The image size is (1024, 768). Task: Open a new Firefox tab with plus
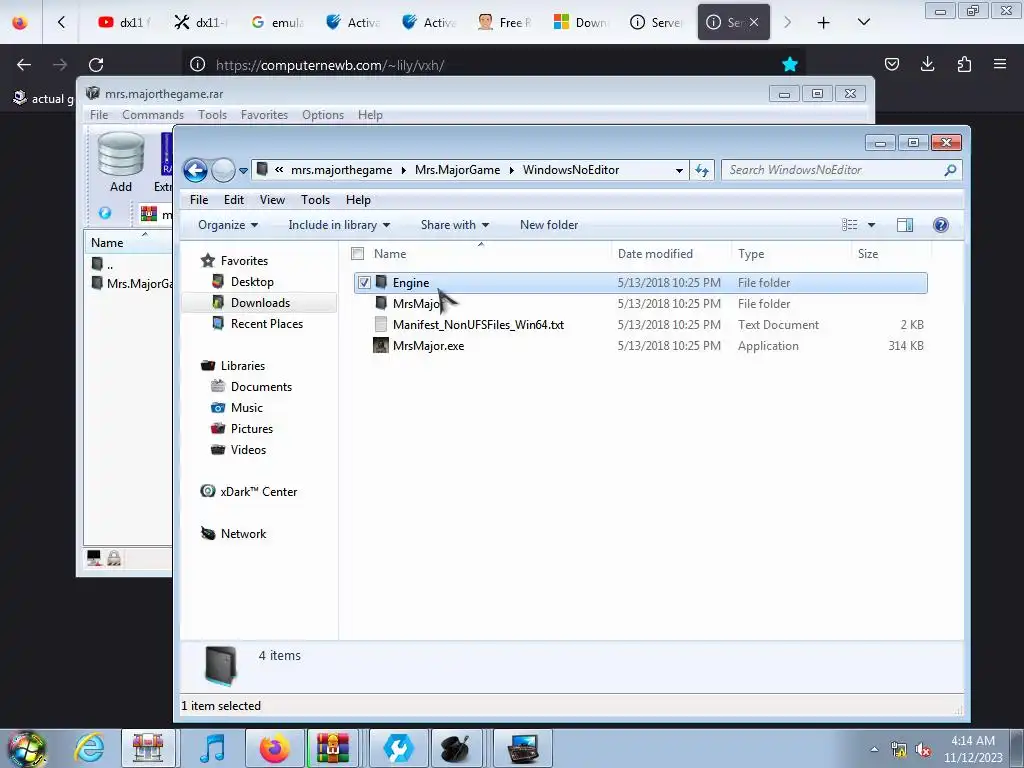click(x=824, y=23)
